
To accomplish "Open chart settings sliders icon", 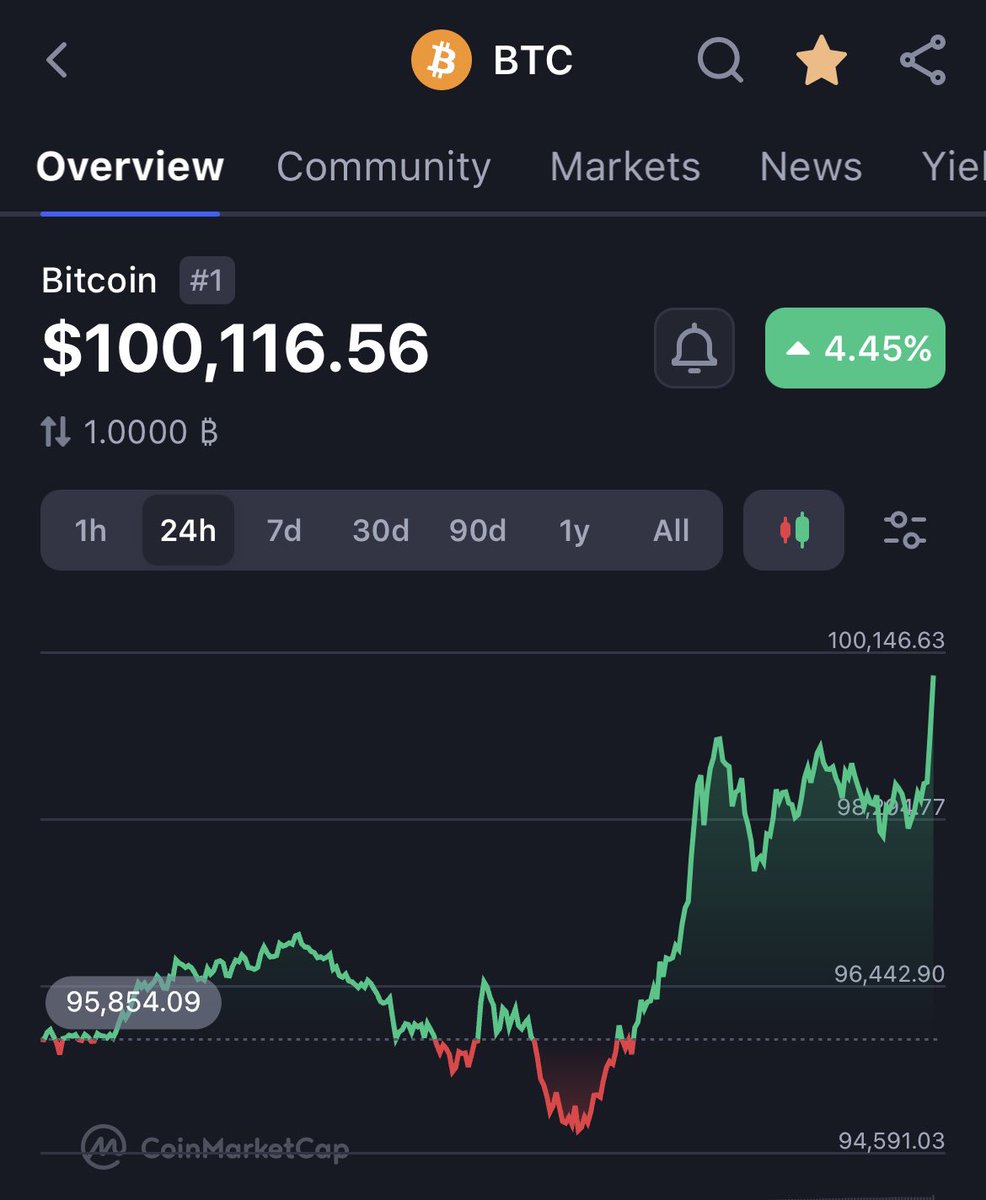I will 905,530.
